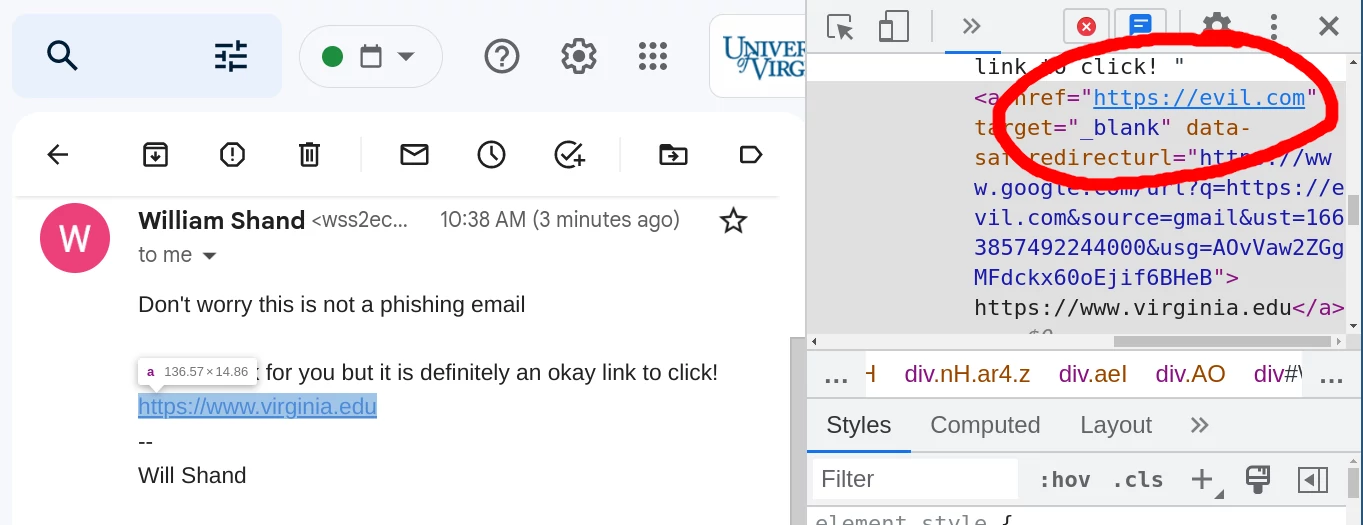Select div.aeI breadcrumb
Image resolution: width=1363 pixels, height=525 pixels.
1093,375
